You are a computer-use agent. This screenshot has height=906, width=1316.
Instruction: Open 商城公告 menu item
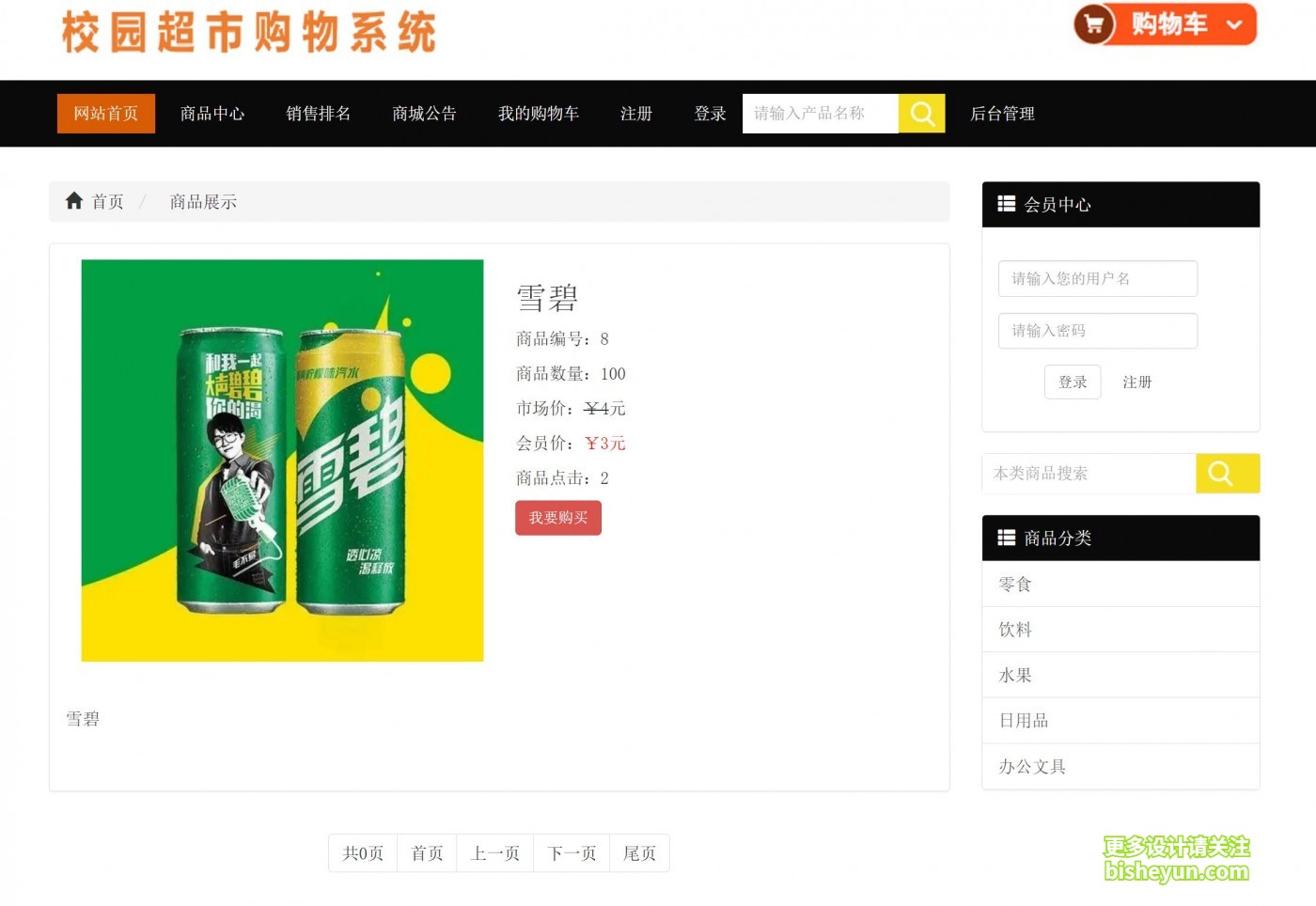(x=424, y=114)
